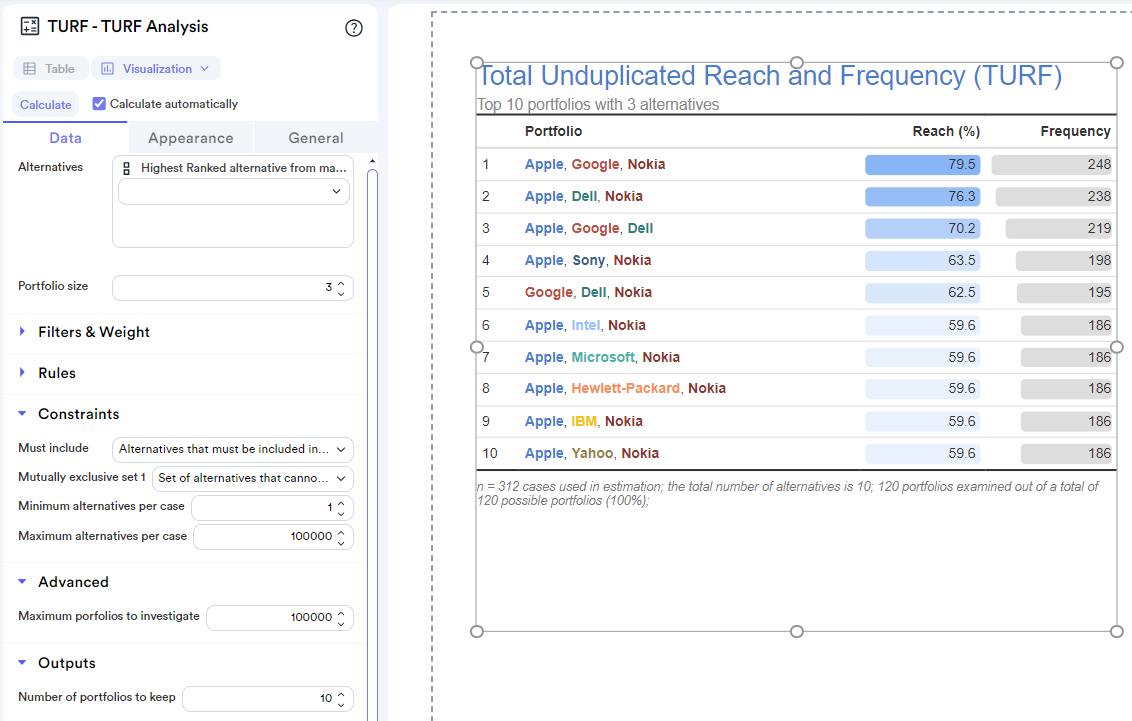The image size is (1132, 721).
Task: Click 'Yahoo' in row 10
Action: pyautogui.click(x=592, y=453)
